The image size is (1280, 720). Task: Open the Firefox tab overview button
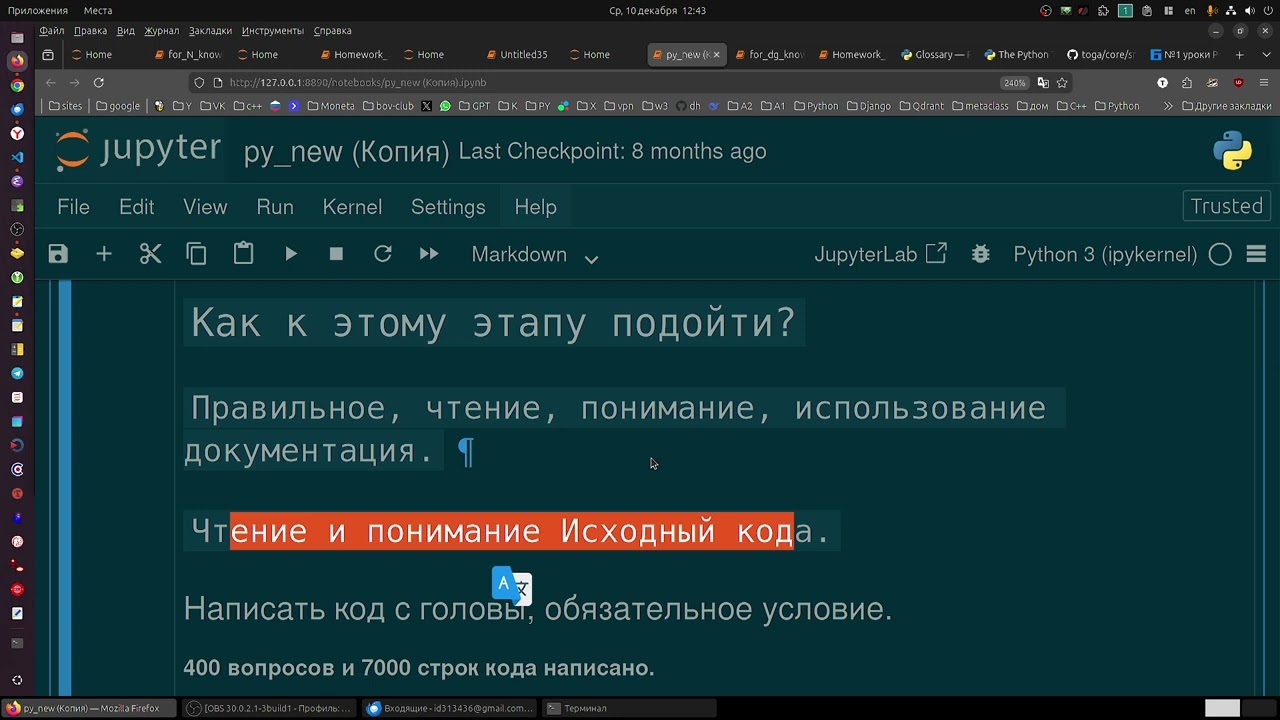[47, 54]
